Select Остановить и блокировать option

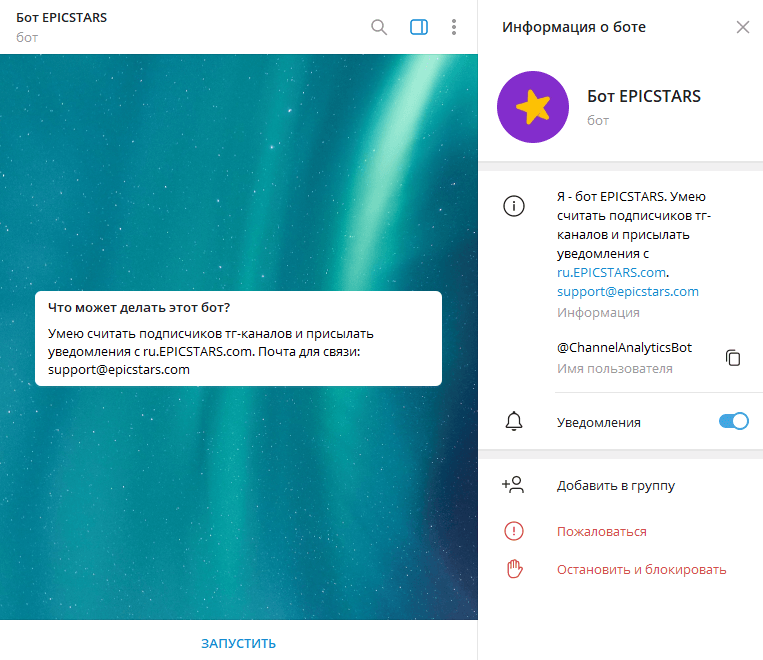click(641, 570)
